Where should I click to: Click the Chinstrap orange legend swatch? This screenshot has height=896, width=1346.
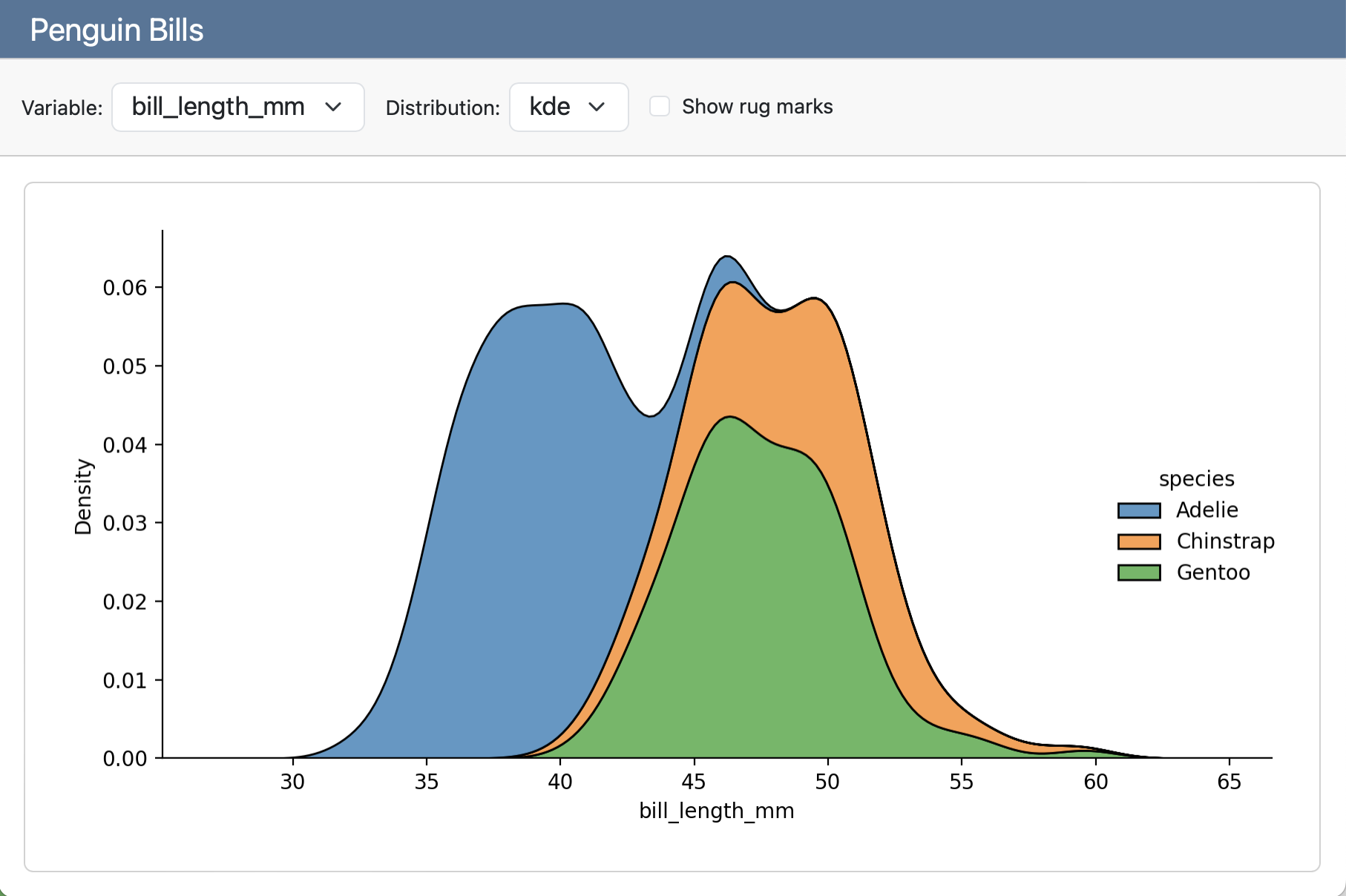(1138, 541)
